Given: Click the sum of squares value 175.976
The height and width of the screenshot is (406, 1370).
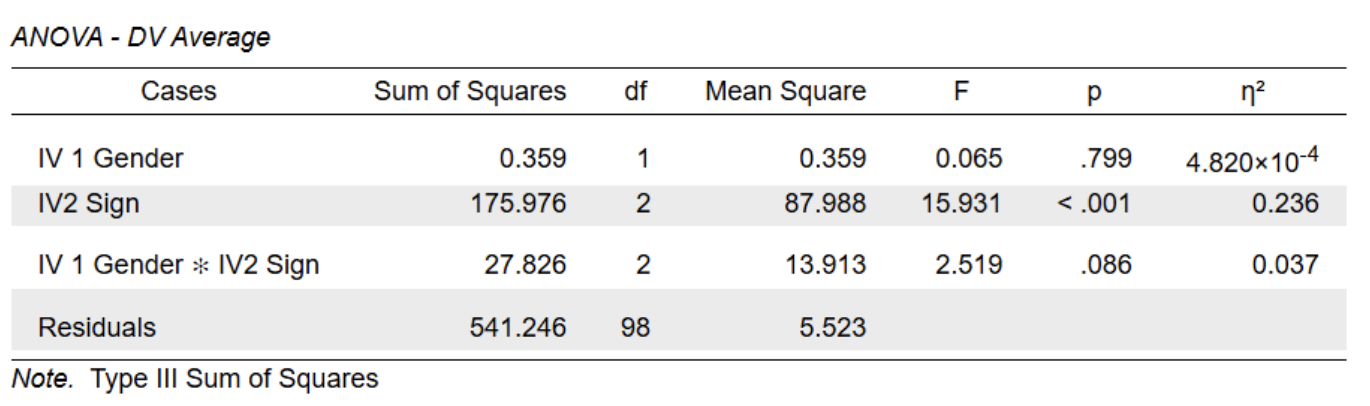Looking at the screenshot, I should pos(518,204).
